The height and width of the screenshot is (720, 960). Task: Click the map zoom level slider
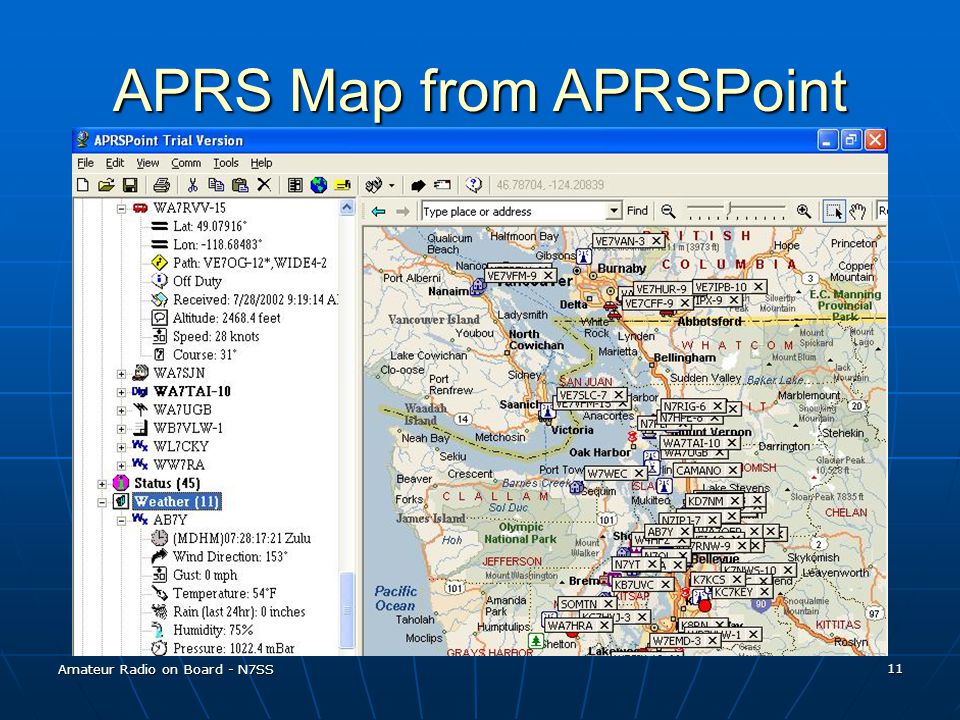(x=730, y=209)
